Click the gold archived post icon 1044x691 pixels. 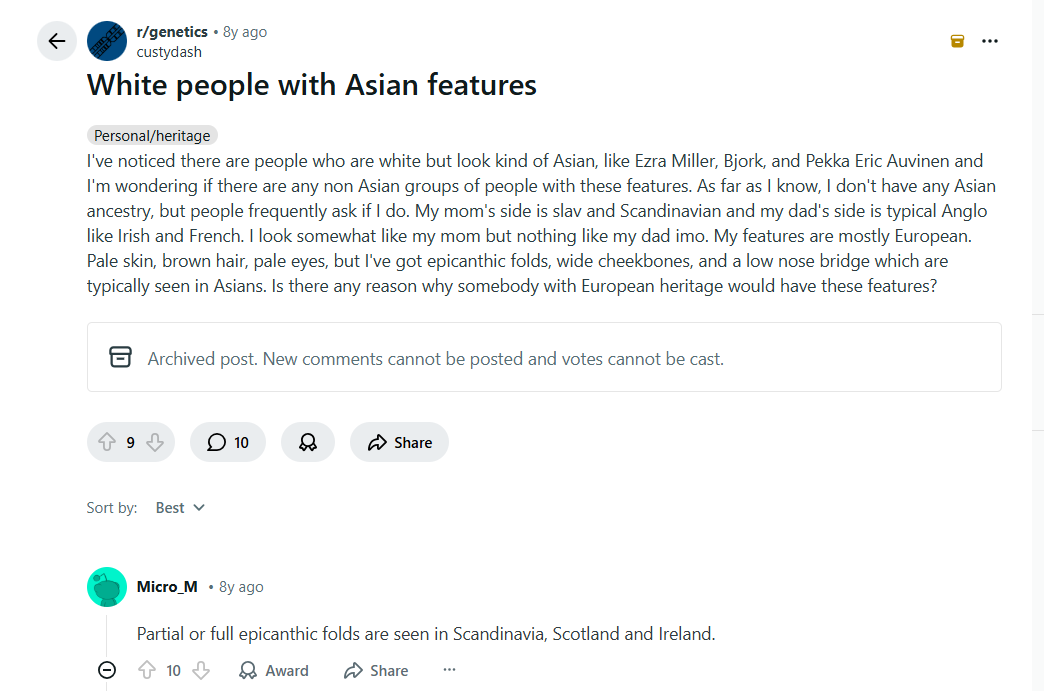(957, 41)
